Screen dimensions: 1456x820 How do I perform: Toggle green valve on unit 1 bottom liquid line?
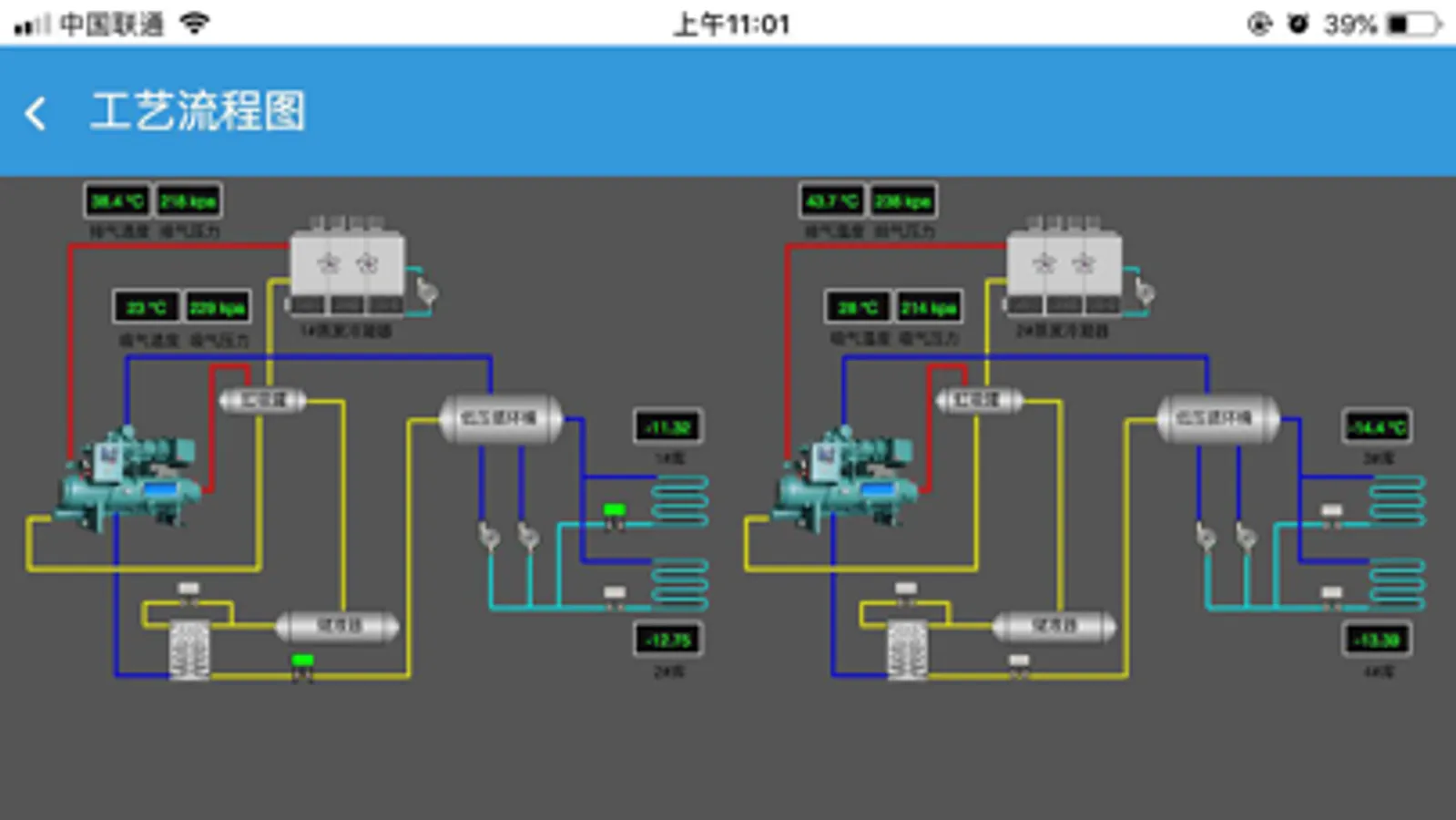(302, 666)
